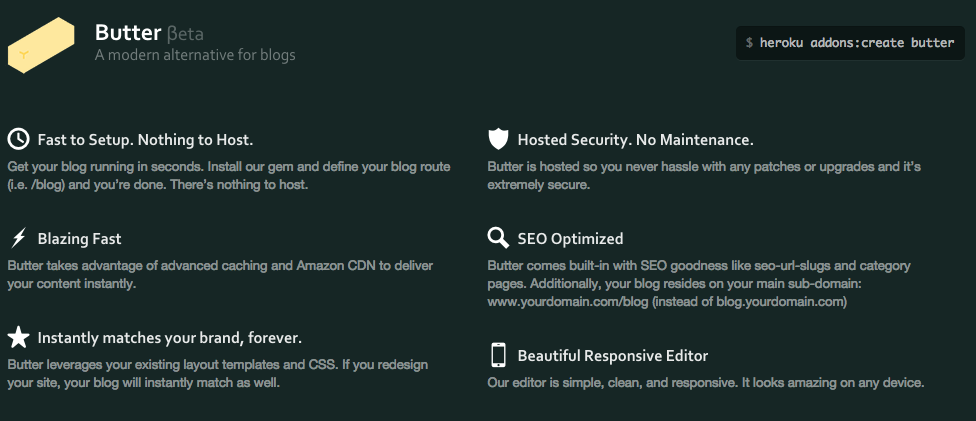Click the shield icon for Hosted Security
The image size is (976, 421).
tap(498, 140)
